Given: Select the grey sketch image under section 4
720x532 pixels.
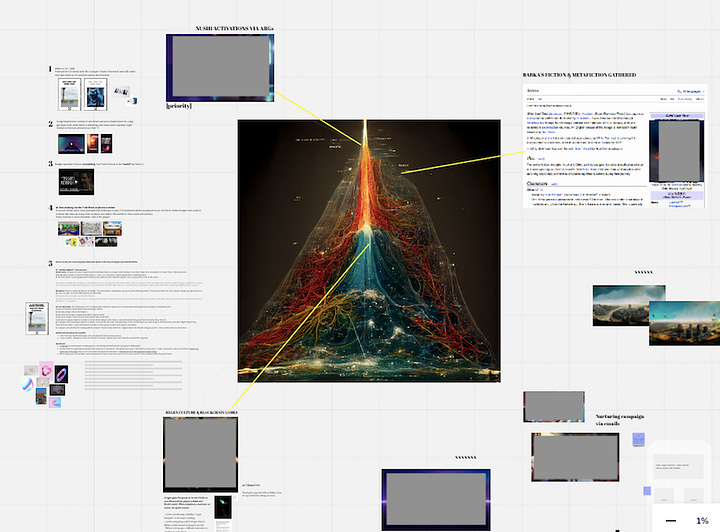Looking at the screenshot, I should click(91, 228).
